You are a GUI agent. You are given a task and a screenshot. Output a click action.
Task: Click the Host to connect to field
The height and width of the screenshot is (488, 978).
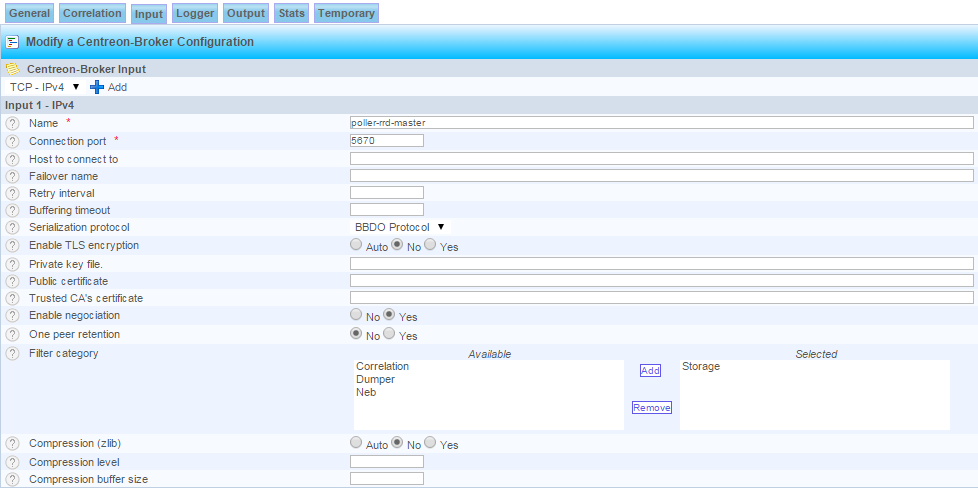[661, 158]
